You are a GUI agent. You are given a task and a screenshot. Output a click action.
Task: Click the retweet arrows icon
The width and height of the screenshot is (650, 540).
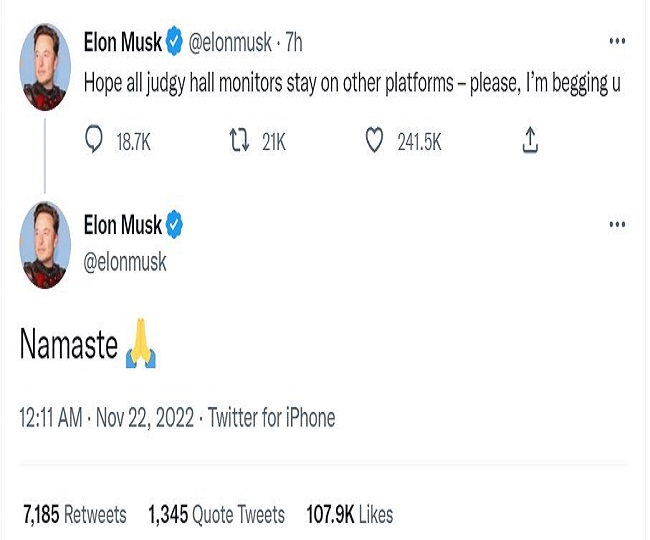(x=238, y=143)
